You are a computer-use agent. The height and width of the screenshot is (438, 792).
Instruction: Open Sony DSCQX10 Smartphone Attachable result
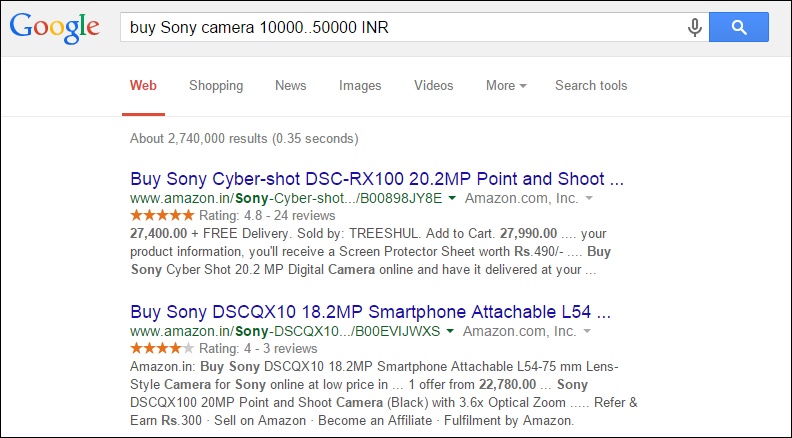(x=370, y=312)
